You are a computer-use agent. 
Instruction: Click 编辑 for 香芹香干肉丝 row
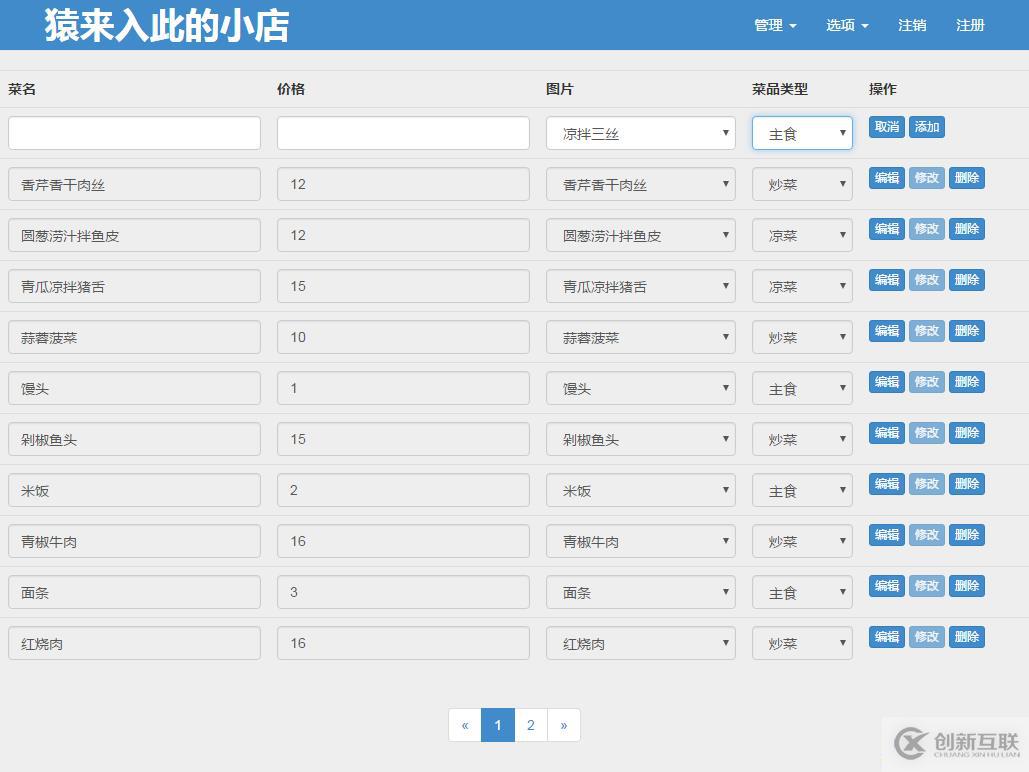(887, 178)
